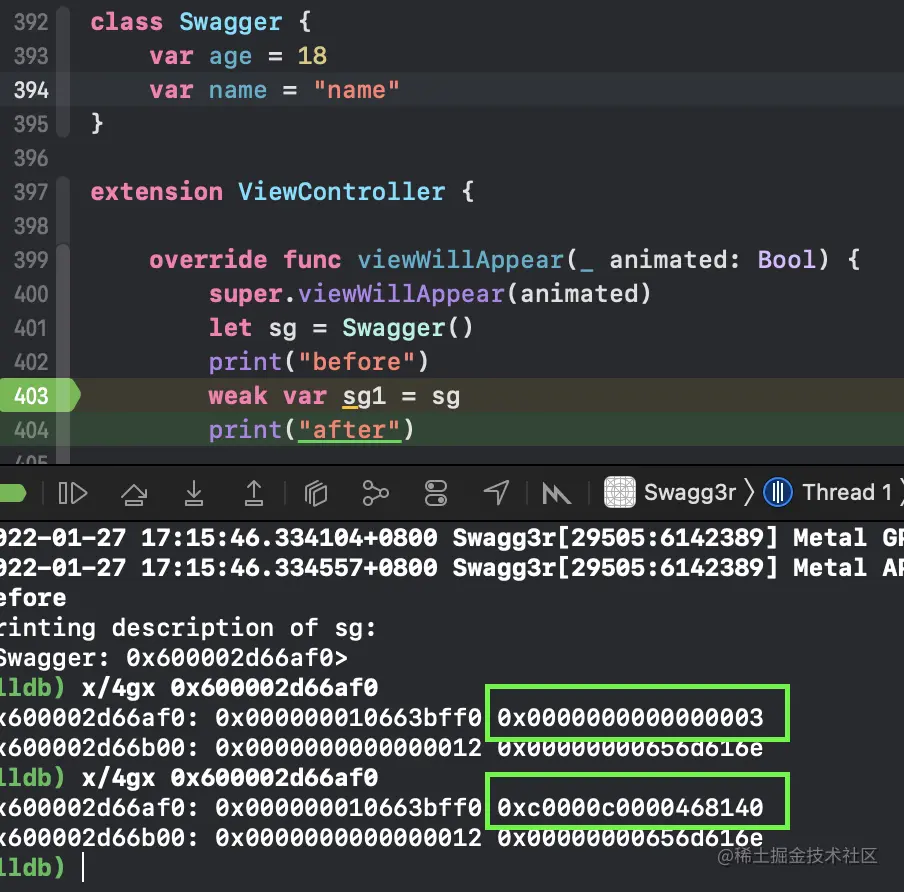The height and width of the screenshot is (892, 904).
Task: Click the lldb prompt input line
Action: coord(452,867)
